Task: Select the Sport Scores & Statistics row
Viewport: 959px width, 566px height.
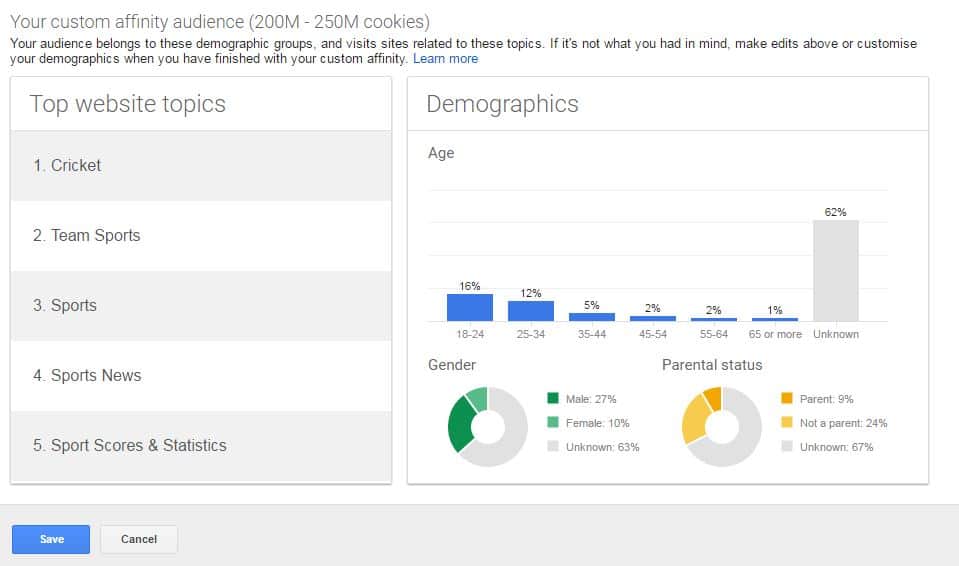Action: click(x=201, y=446)
